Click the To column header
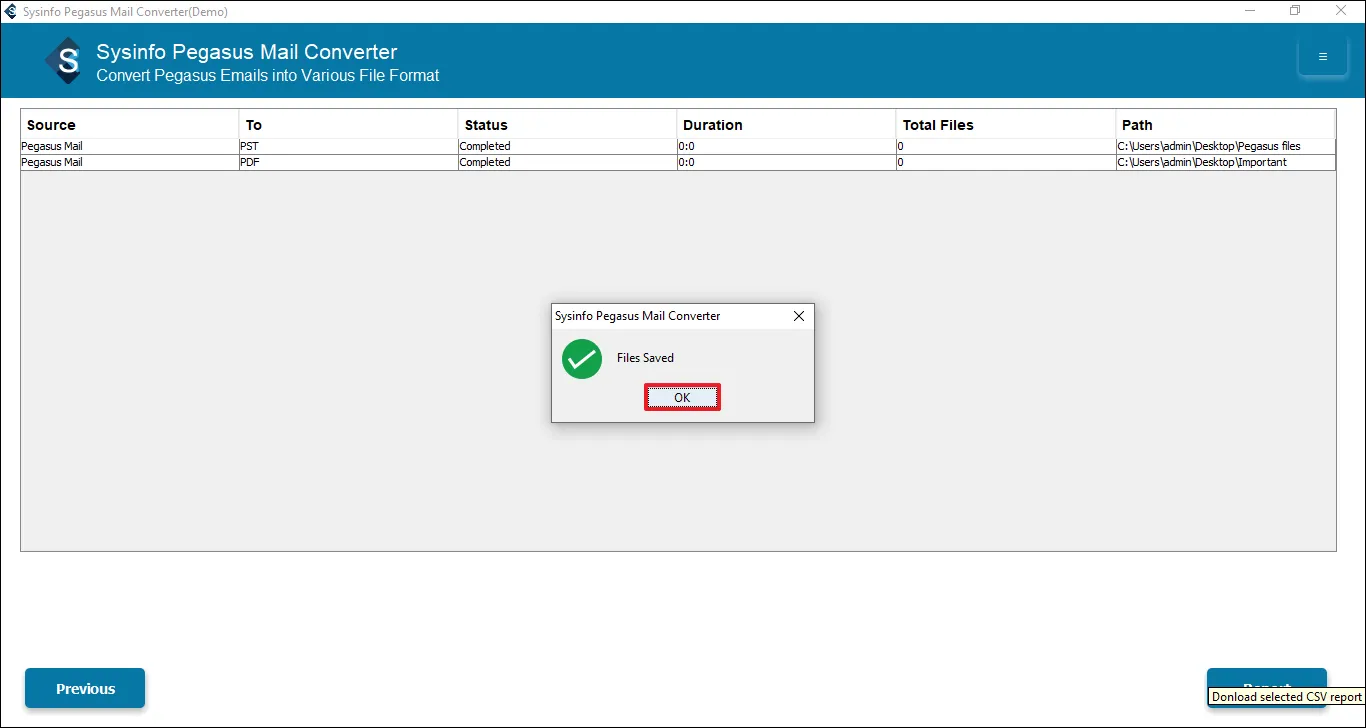 (349, 125)
